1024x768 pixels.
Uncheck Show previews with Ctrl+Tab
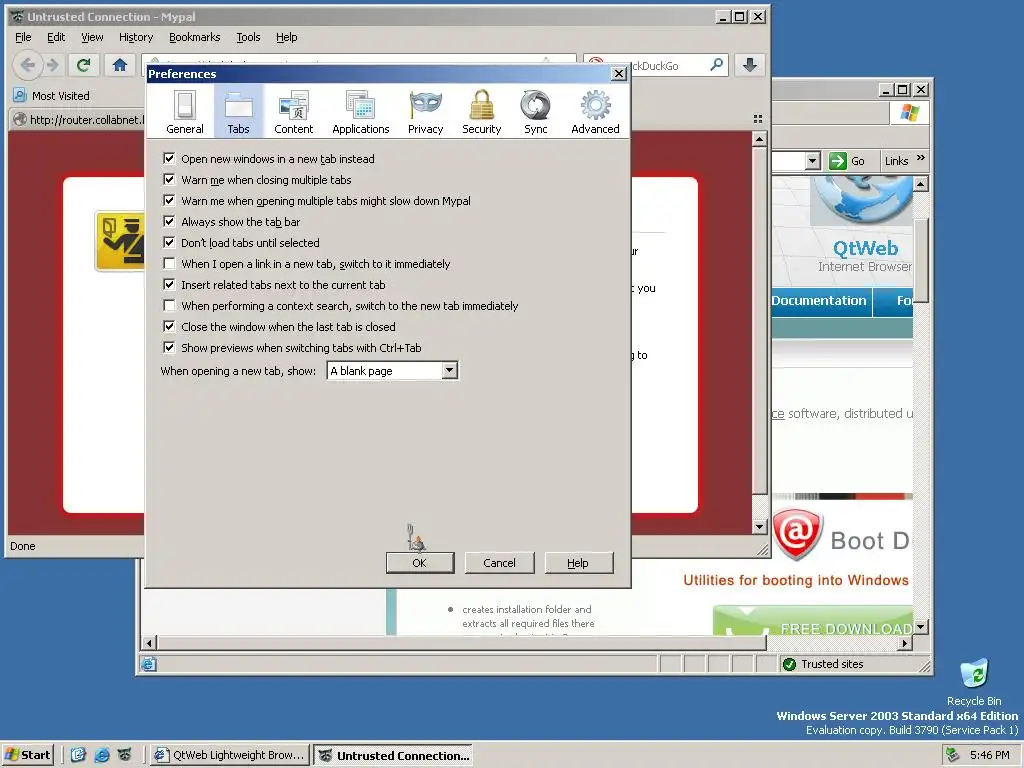(x=169, y=347)
